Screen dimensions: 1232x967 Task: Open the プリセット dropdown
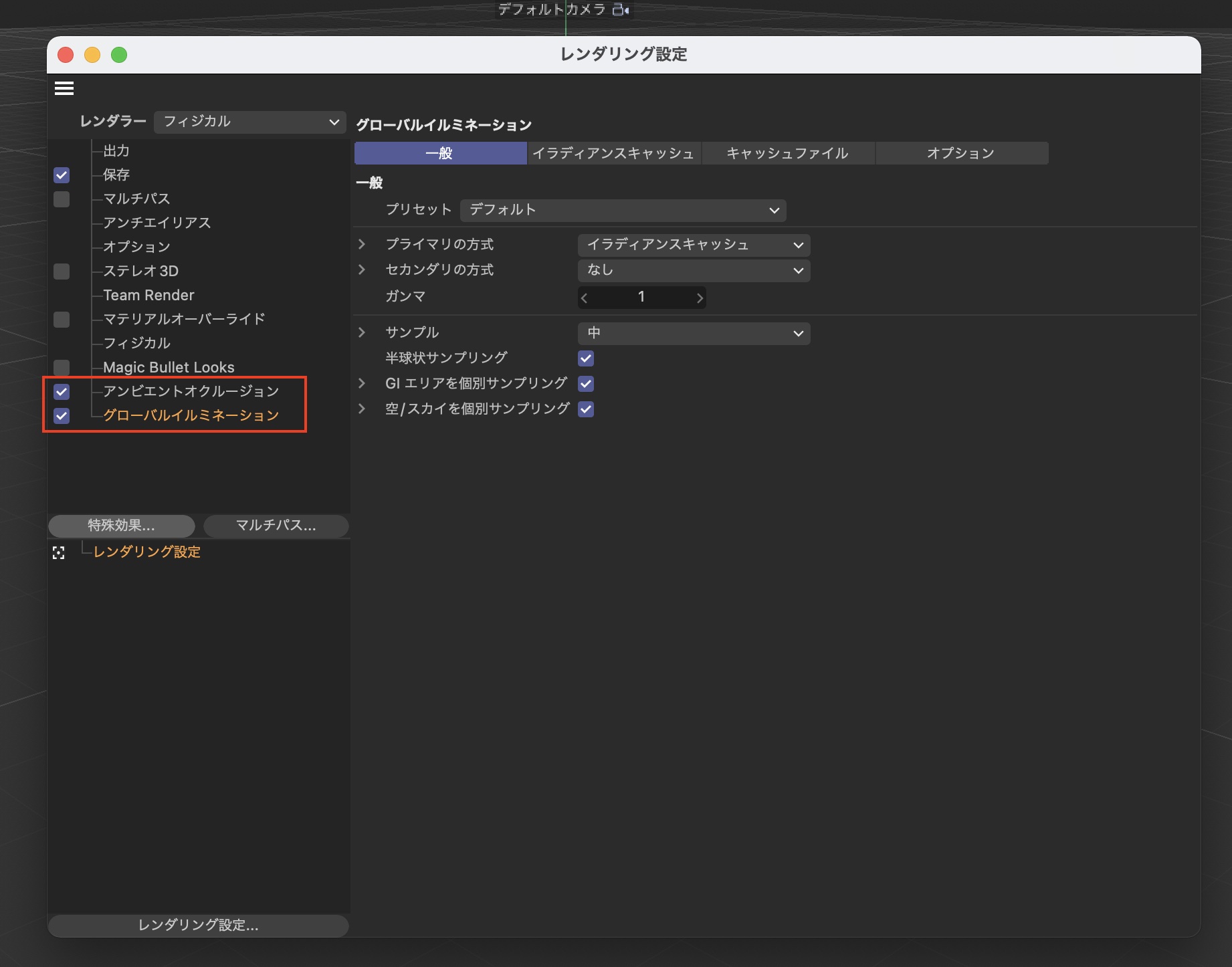click(x=623, y=210)
